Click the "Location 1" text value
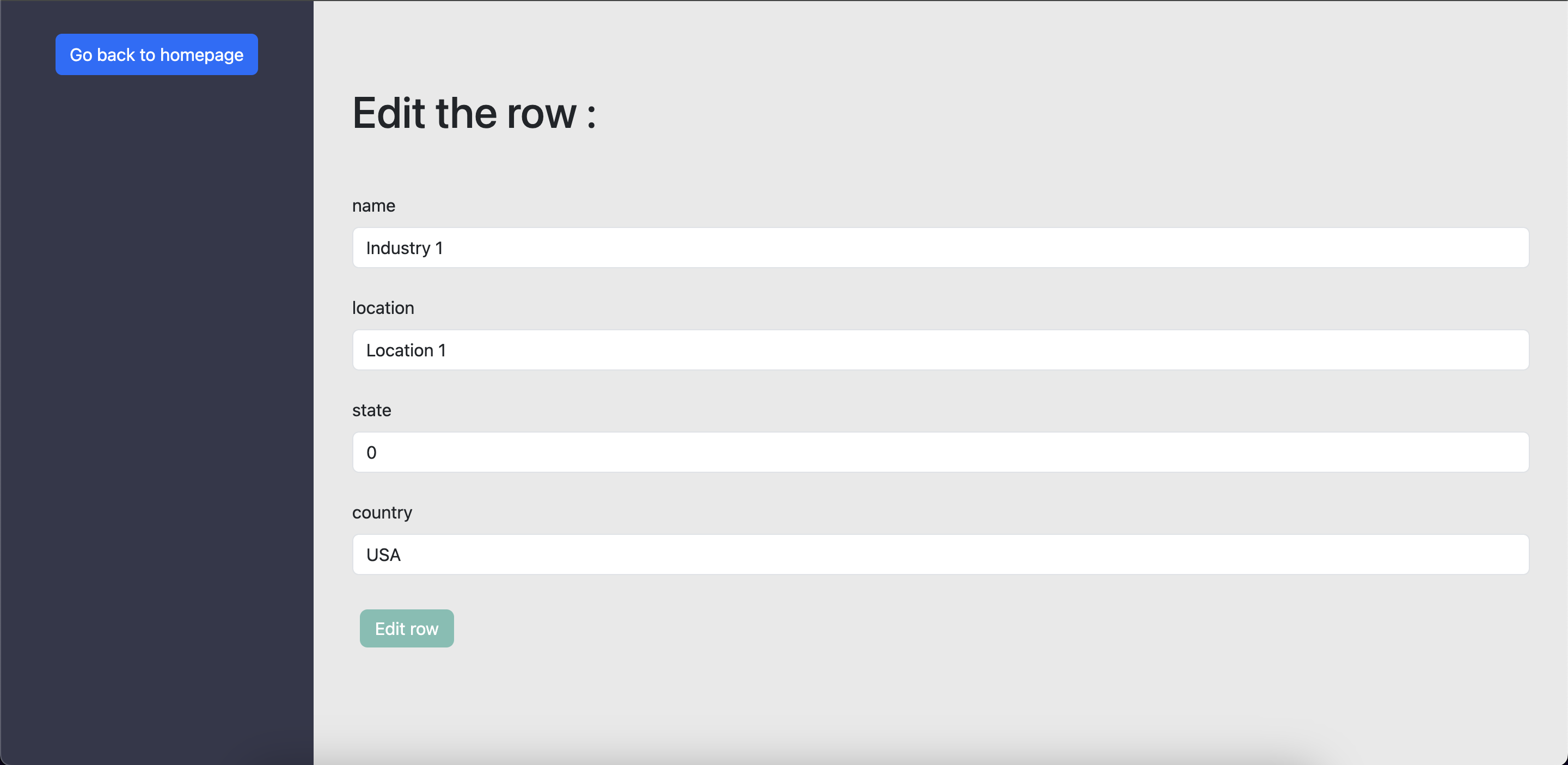Screen dimensions: 1568x765 (406, 350)
